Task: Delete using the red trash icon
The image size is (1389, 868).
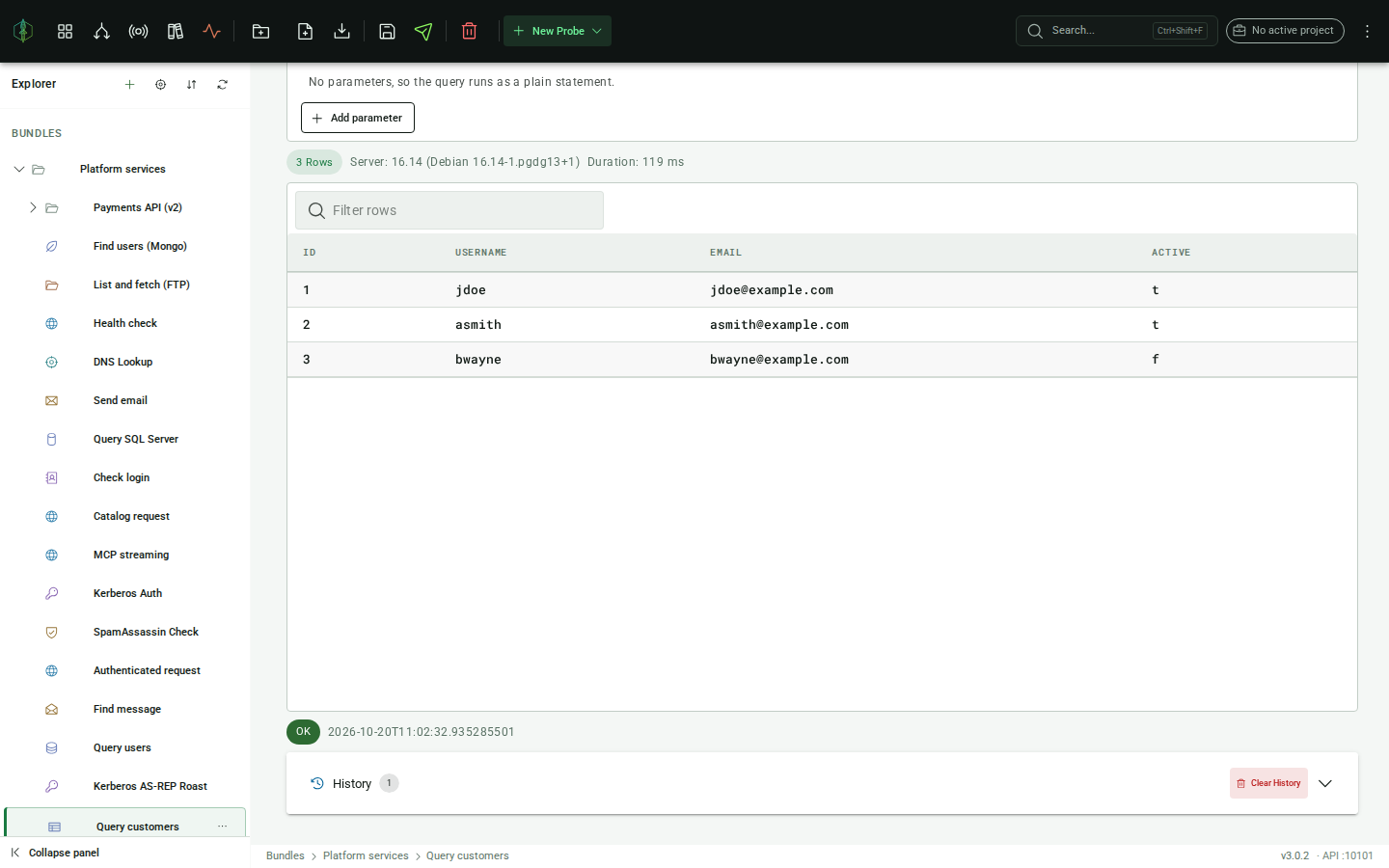Action: point(469,31)
